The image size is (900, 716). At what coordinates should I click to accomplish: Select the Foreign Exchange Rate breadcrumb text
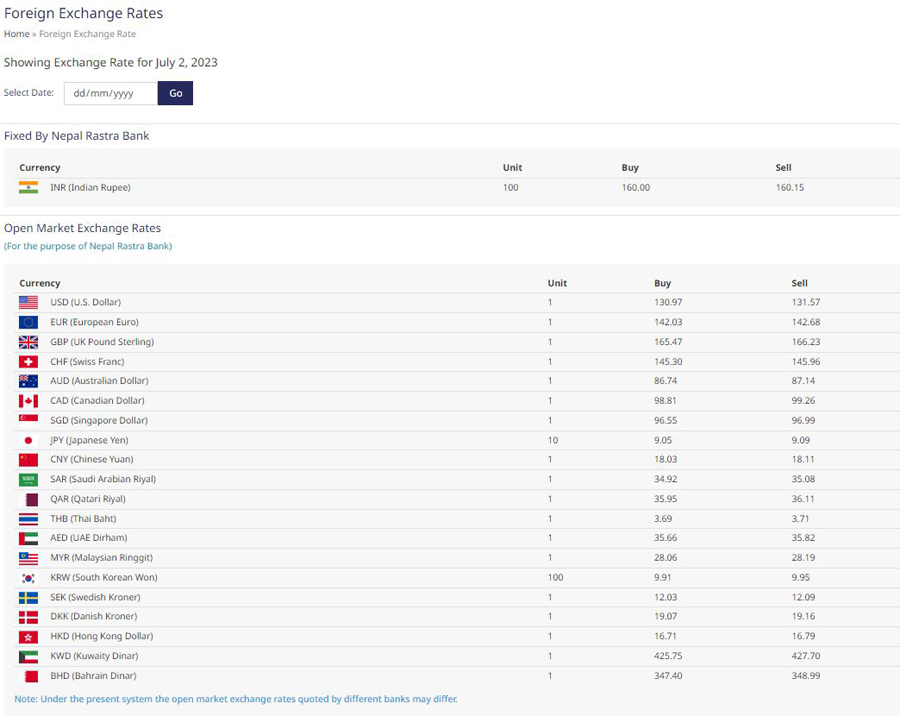(x=87, y=34)
